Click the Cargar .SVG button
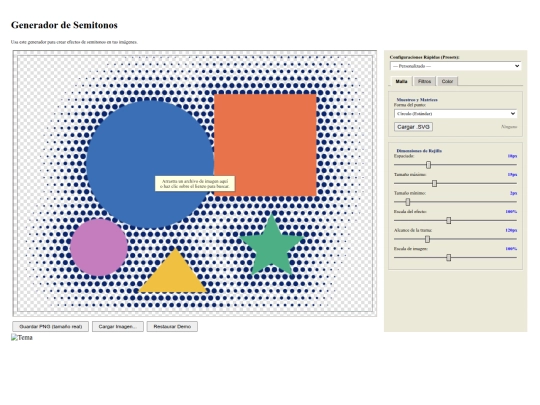The height and width of the screenshot is (405, 540). click(413, 127)
